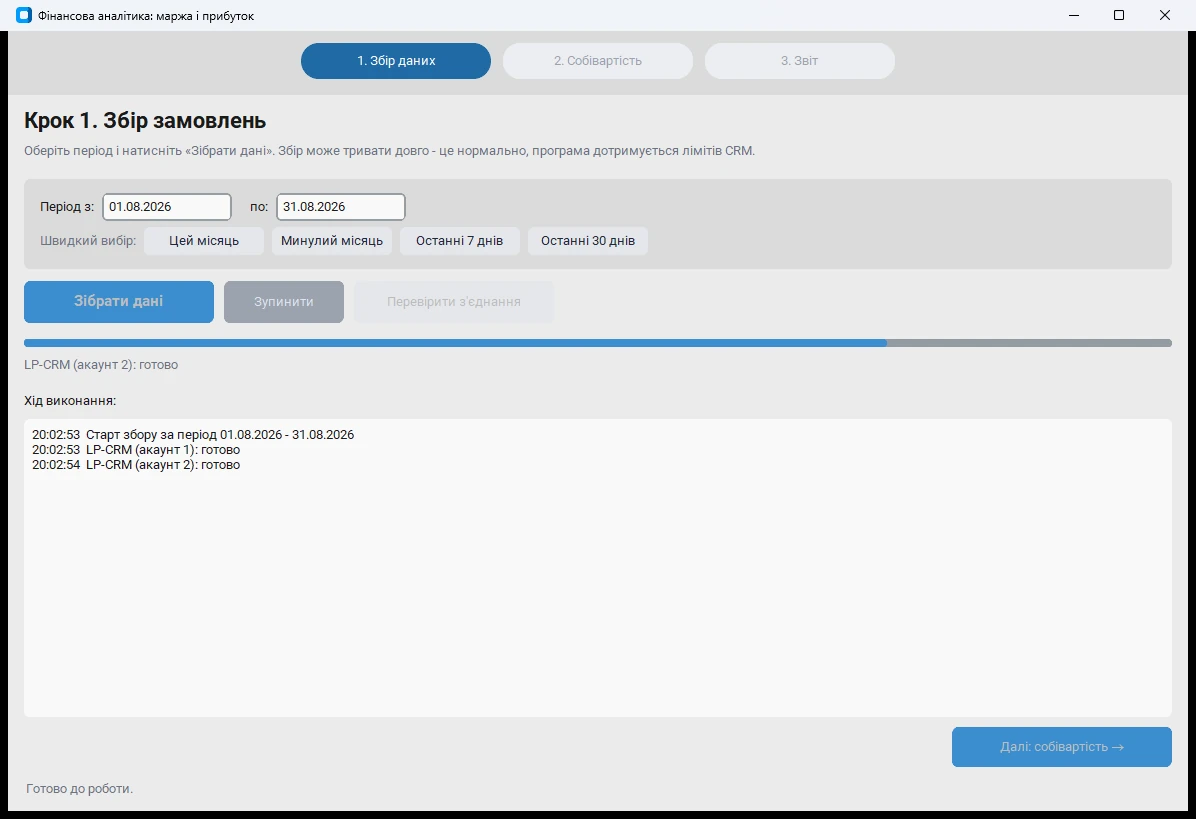Select the 'Цей місяць' quick range
Screen dimensions: 1196x819
[204, 241]
